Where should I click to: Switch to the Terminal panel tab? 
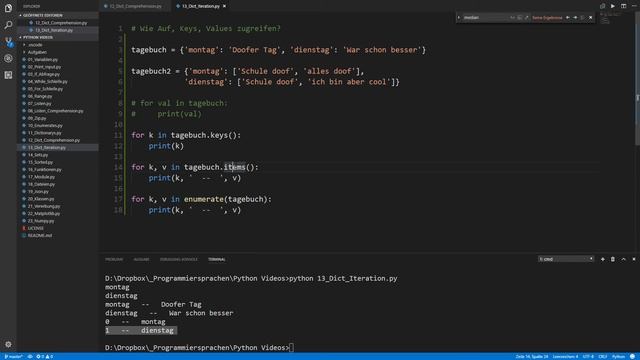216,259
